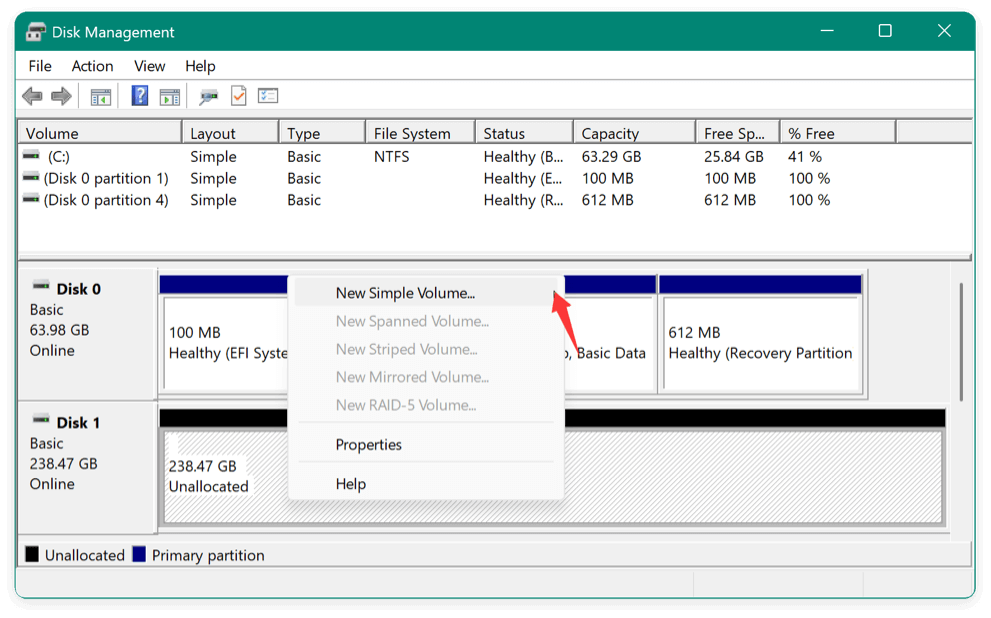Click the disk magnifier toolbar icon
Viewport: 991px width, 618px height.
209,95
